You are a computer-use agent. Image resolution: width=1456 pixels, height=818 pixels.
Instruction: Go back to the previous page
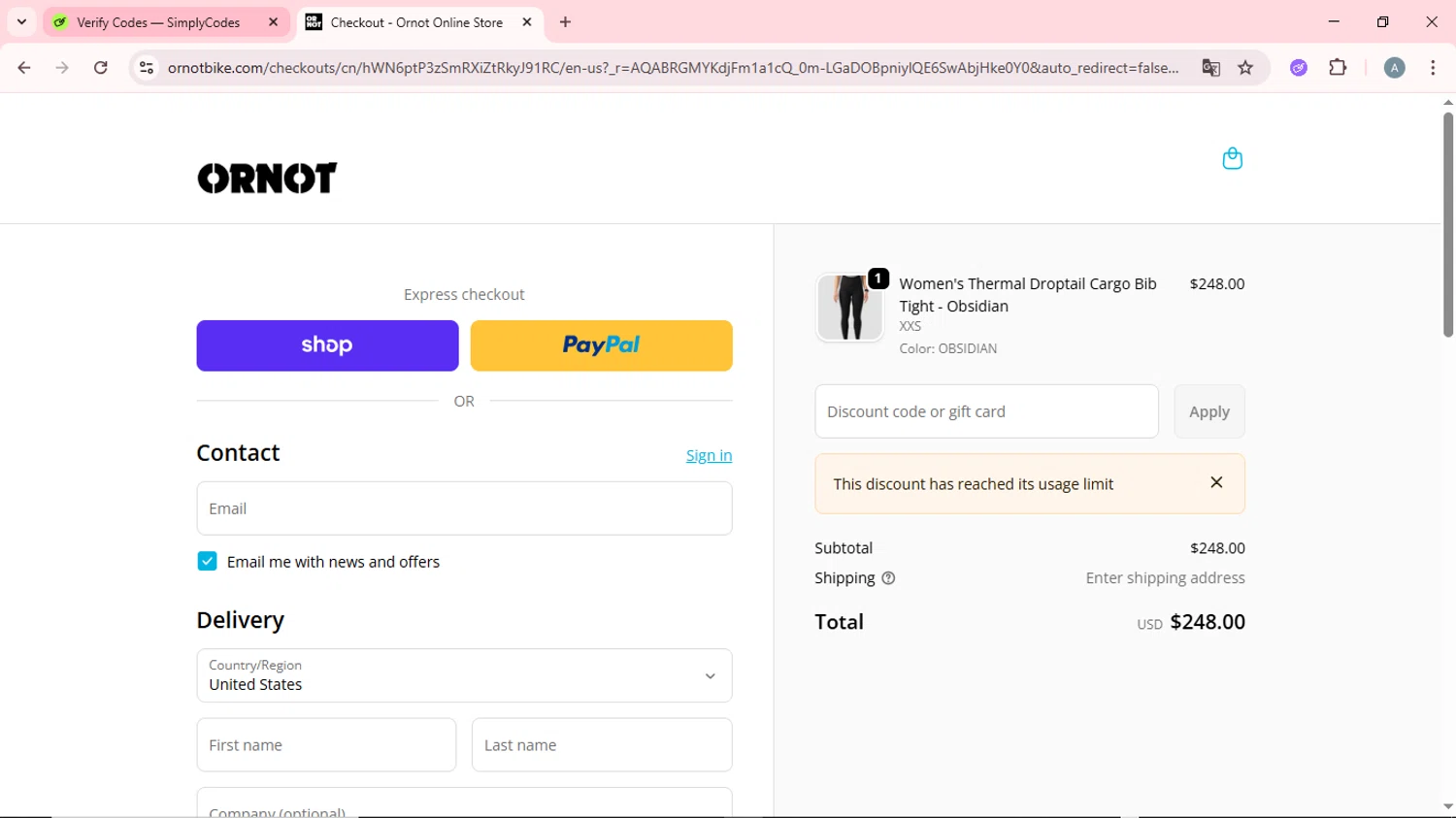coord(24,68)
